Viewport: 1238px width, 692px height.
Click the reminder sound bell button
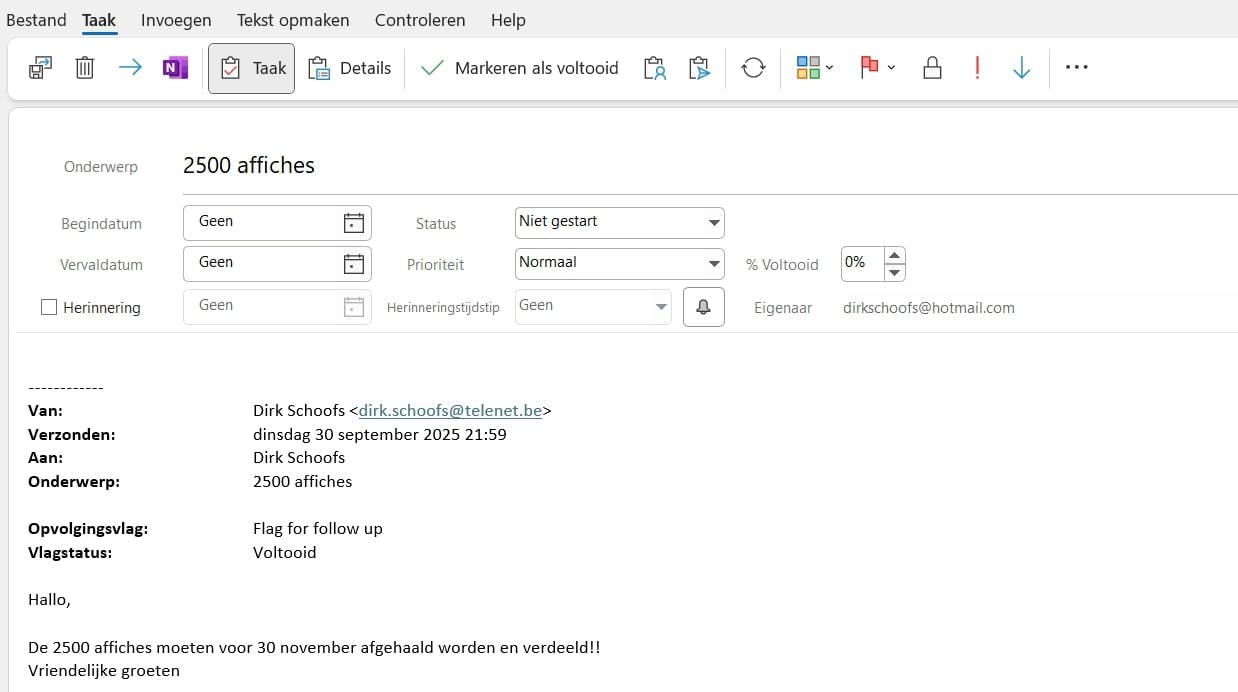coord(704,307)
